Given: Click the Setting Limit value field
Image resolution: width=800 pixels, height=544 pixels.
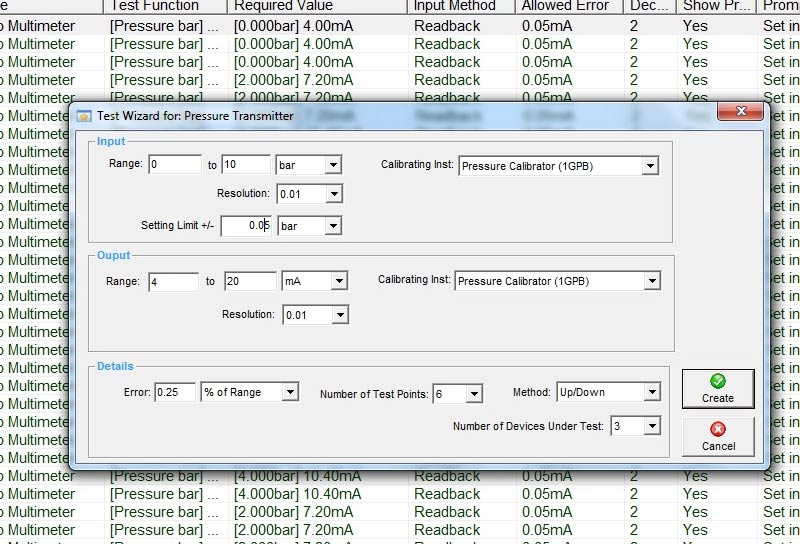Looking at the screenshot, I should (246, 226).
